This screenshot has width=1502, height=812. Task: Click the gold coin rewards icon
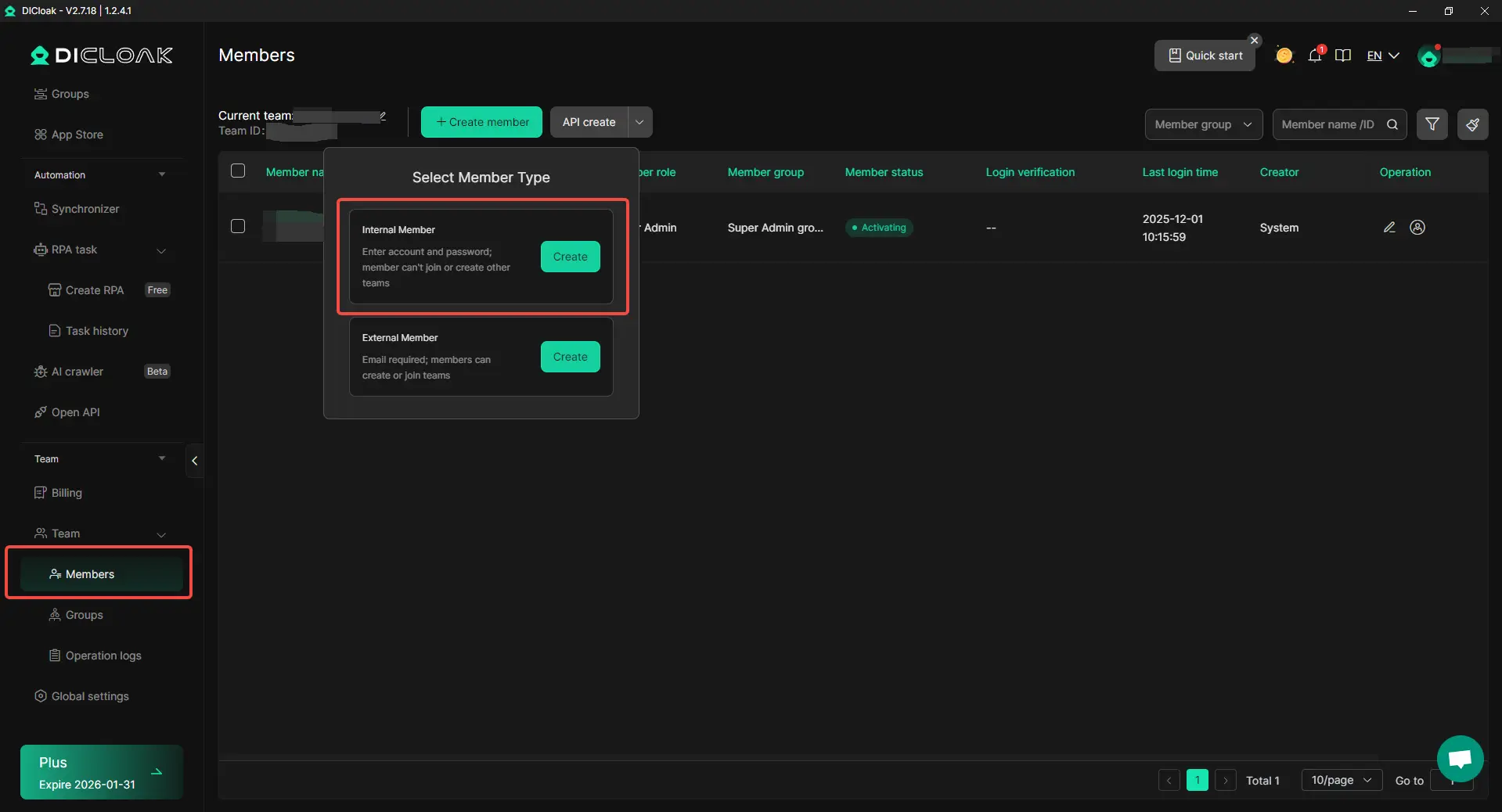(x=1284, y=56)
